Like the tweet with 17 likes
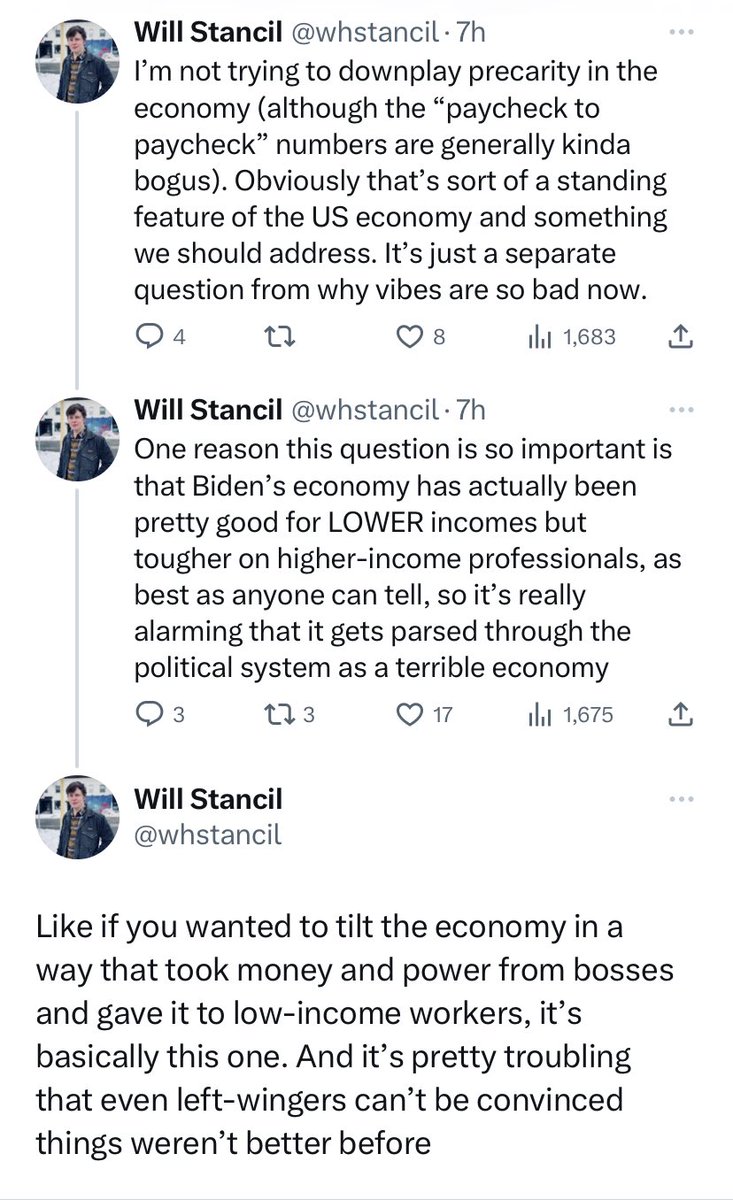The width and height of the screenshot is (733, 1200). pyautogui.click(x=408, y=715)
